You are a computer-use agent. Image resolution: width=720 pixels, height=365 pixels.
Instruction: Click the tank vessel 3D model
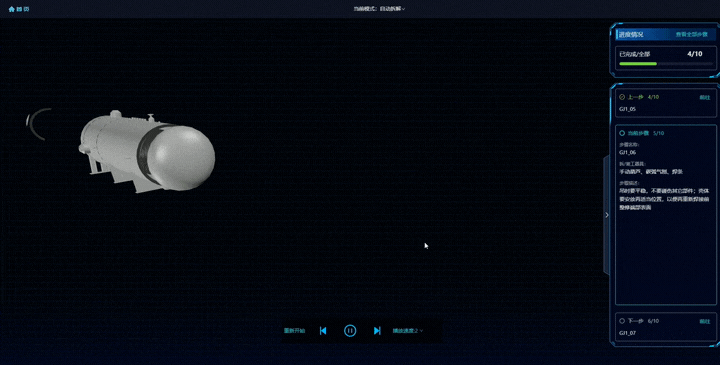click(x=147, y=152)
